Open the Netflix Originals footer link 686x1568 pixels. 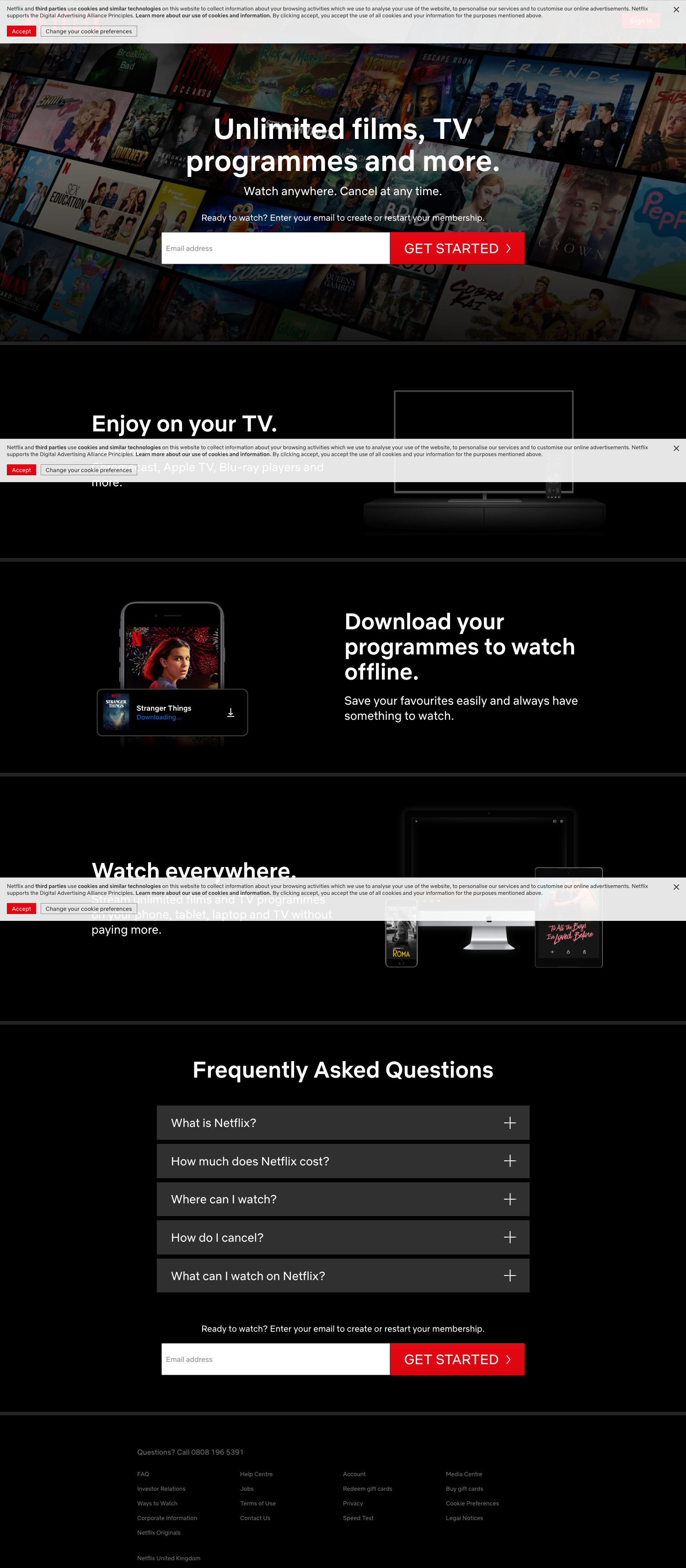pos(158,1533)
